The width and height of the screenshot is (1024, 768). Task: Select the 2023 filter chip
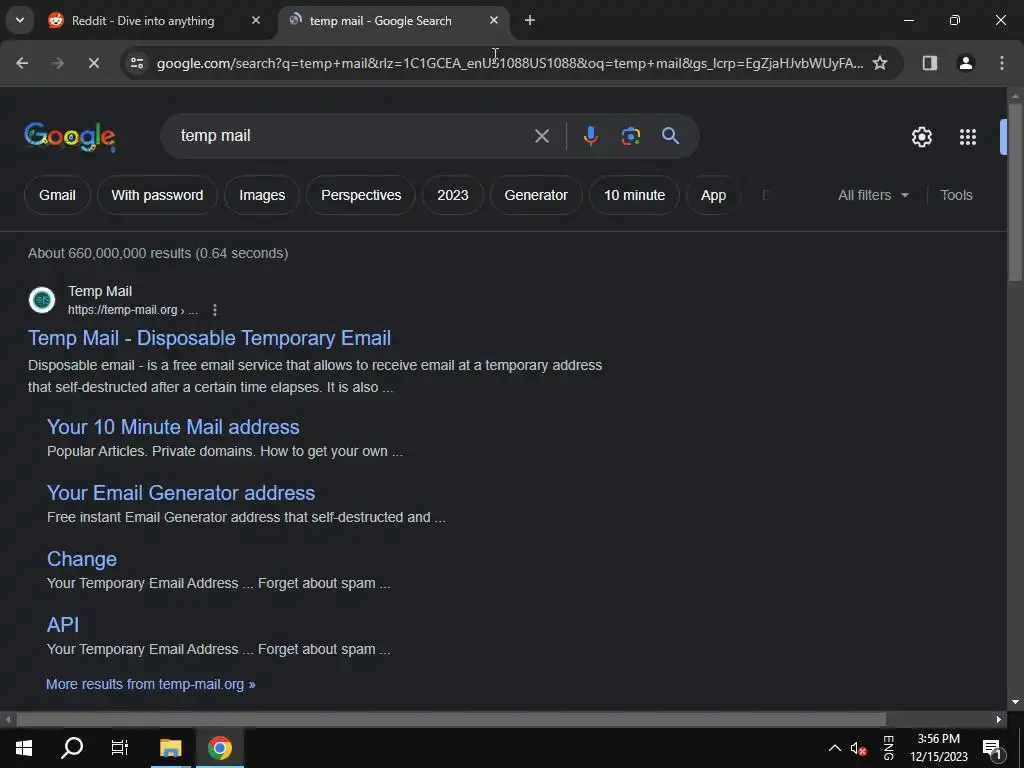pyautogui.click(x=453, y=195)
